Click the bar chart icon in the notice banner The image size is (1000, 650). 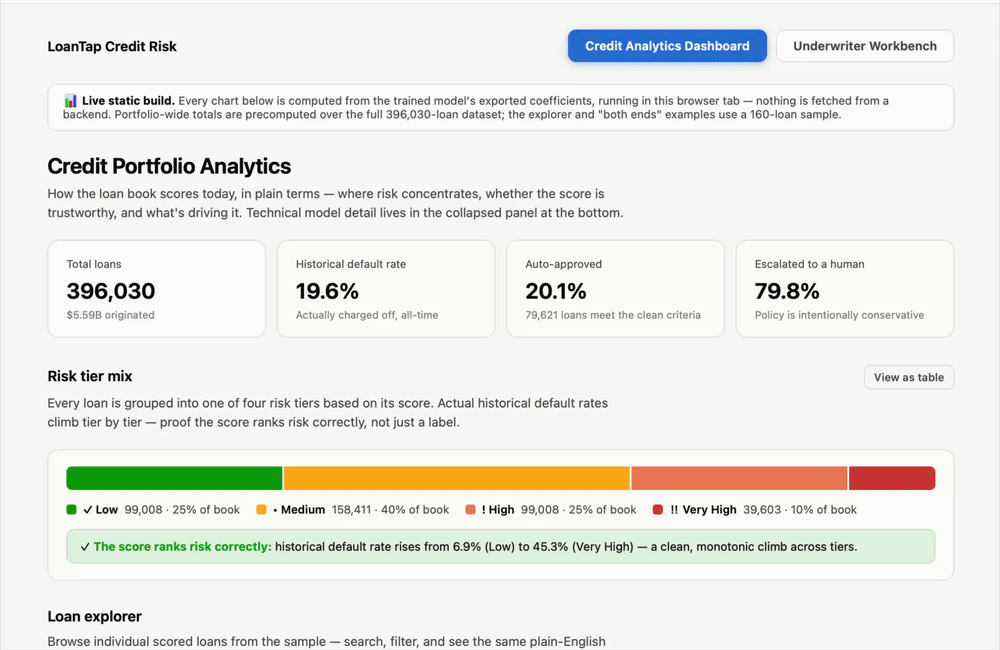coord(70,101)
